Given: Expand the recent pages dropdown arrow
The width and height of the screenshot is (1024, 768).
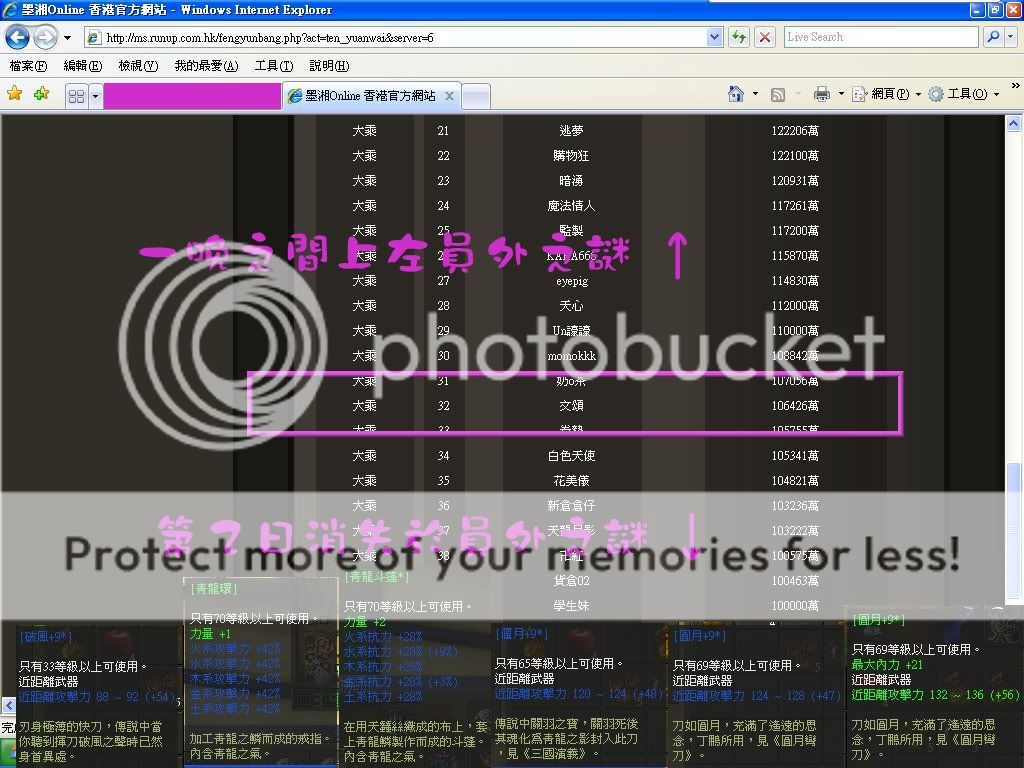Looking at the screenshot, I should [x=67, y=37].
